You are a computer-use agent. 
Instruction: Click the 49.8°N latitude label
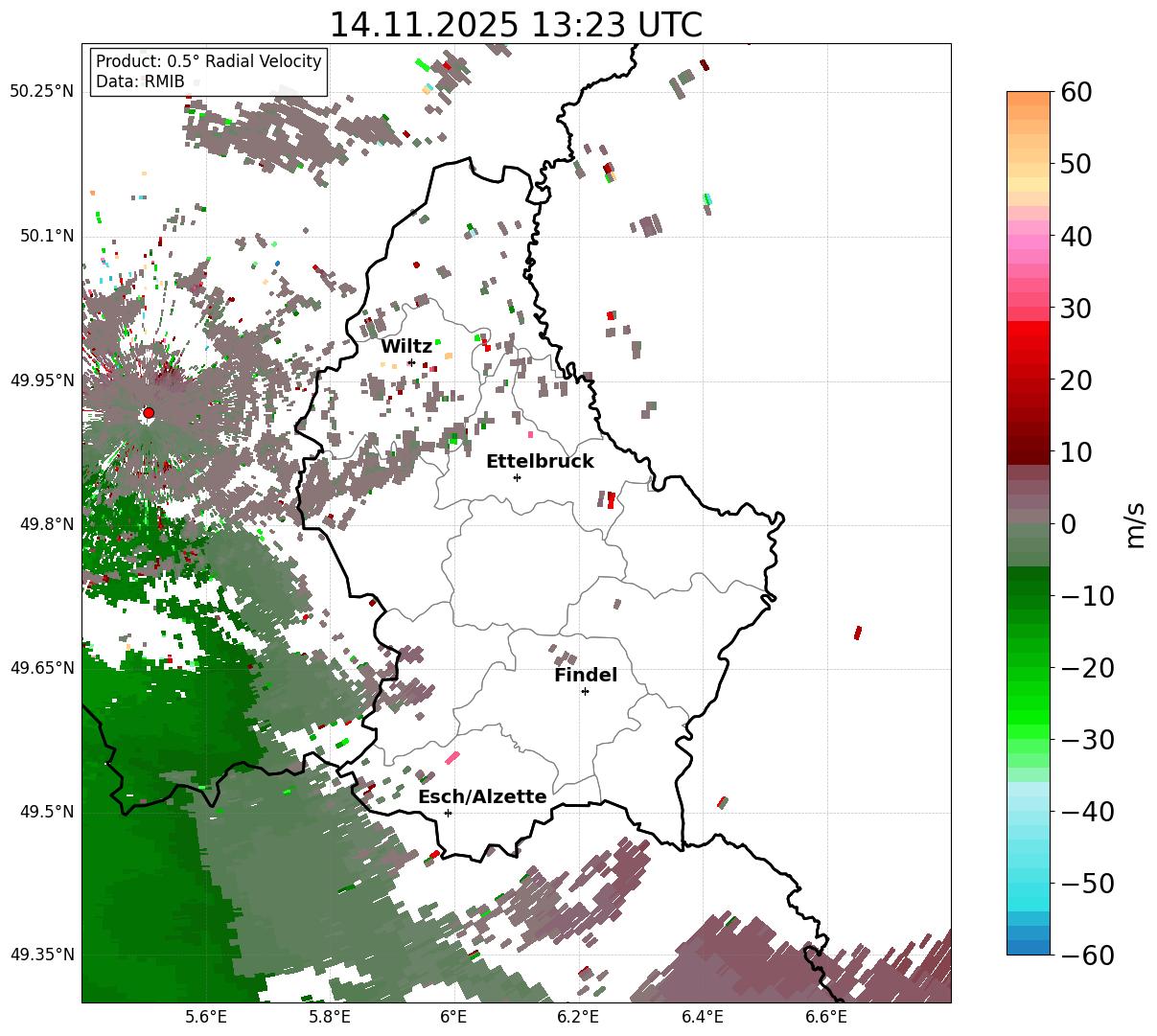click(46, 524)
